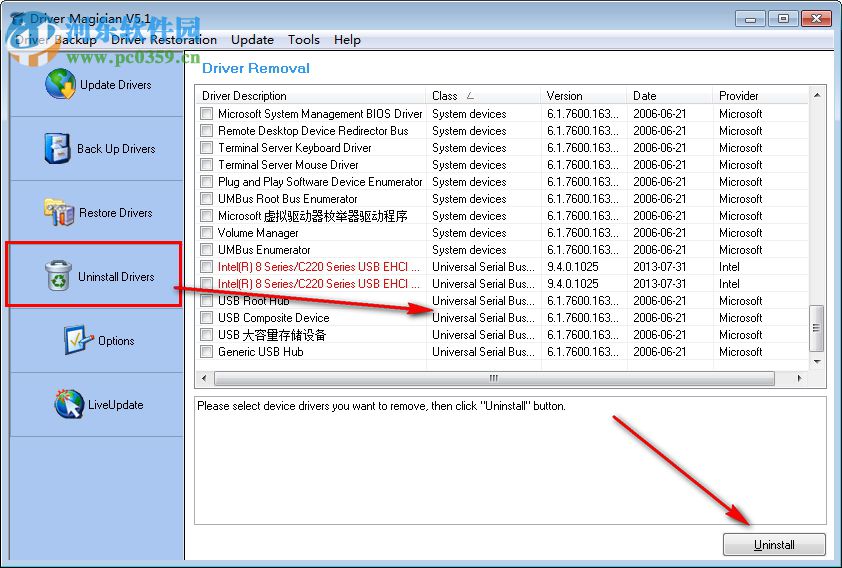Click the vertical scrollbar thumb
The image size is (842, 568).
pos(817,327)
